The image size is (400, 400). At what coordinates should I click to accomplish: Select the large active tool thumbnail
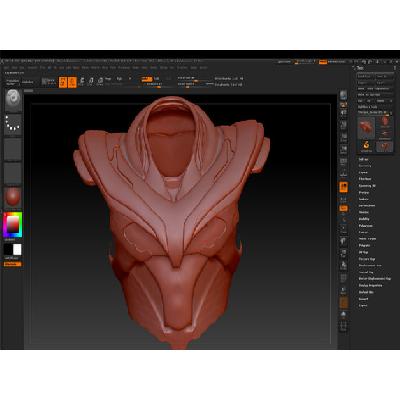[366, 128]
